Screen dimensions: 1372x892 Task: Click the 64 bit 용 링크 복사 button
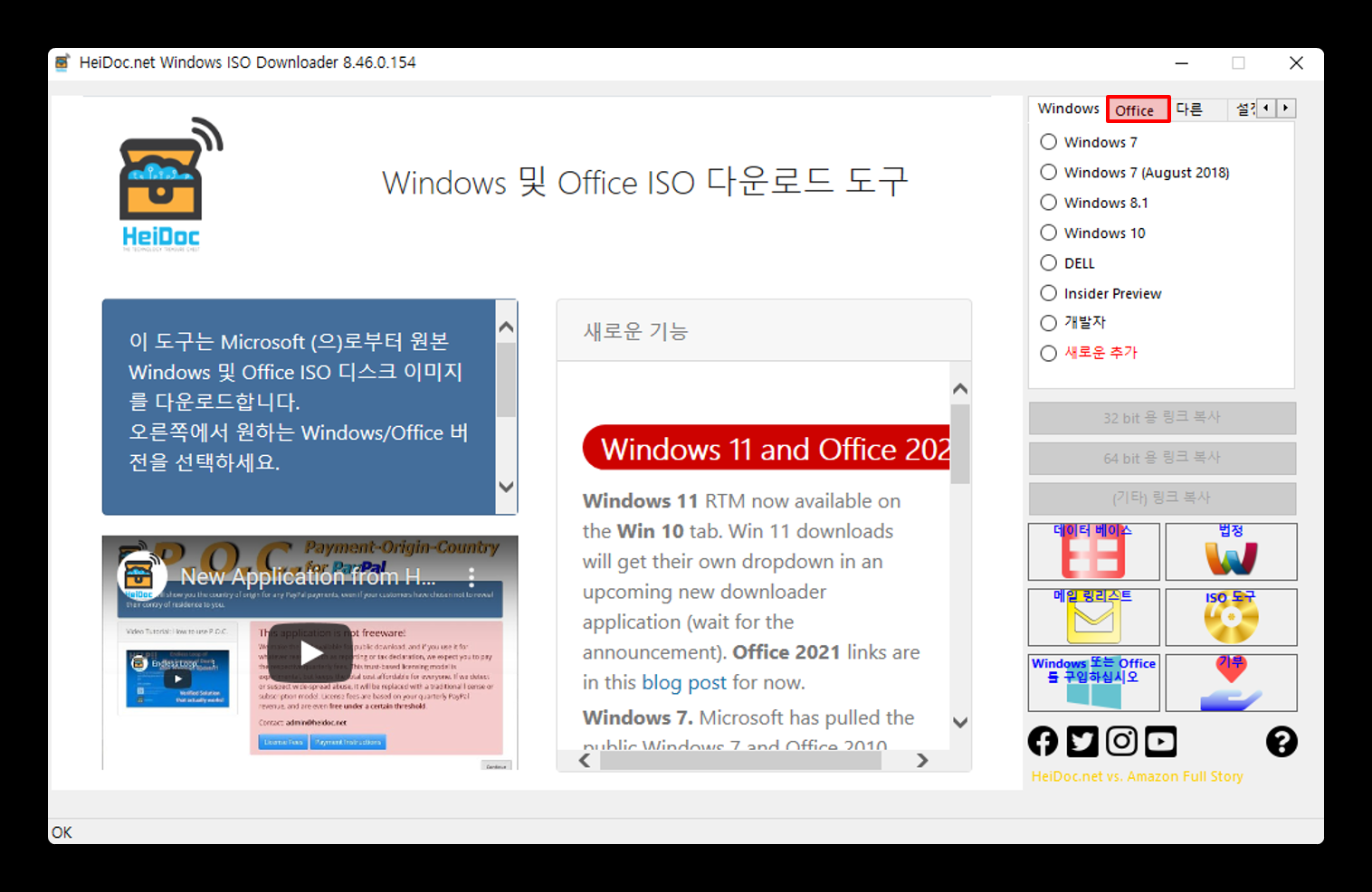click(1162, 458)
